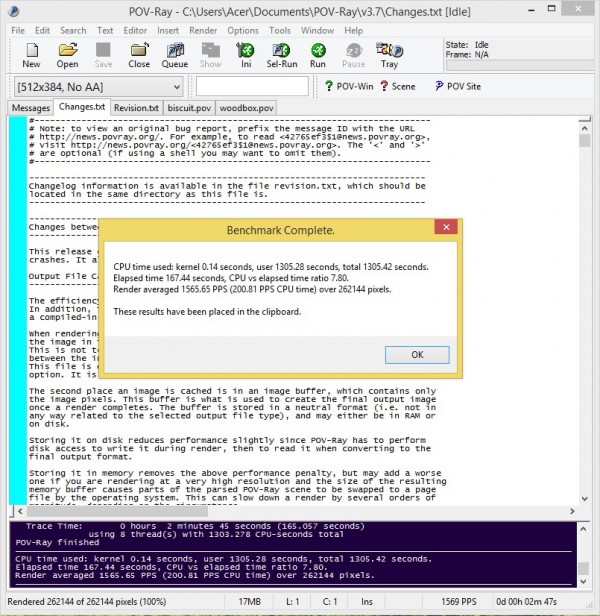Switch to the Messages tab

[31, 108]
